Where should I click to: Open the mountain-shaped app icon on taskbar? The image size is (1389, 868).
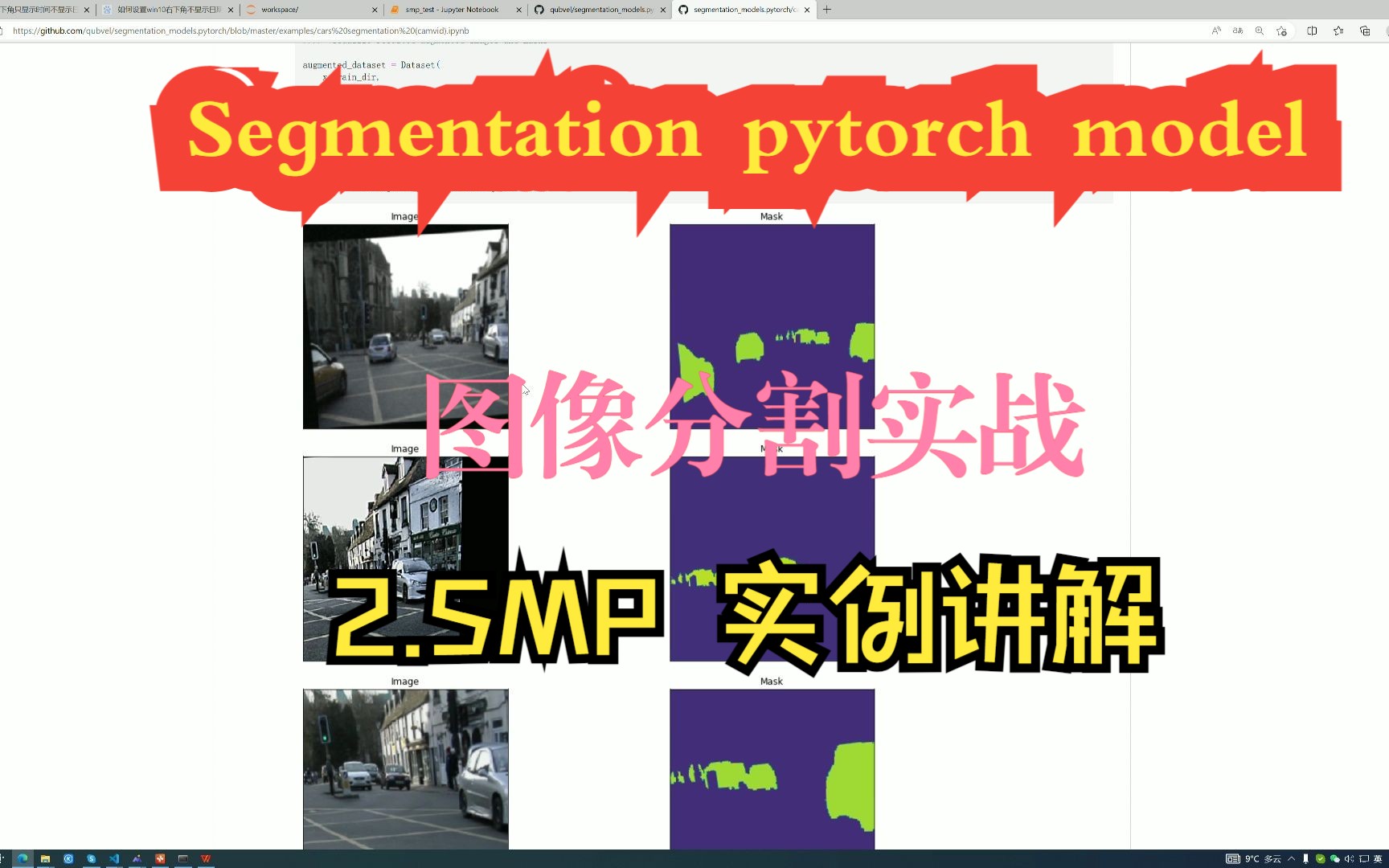(x=137, y=858)
